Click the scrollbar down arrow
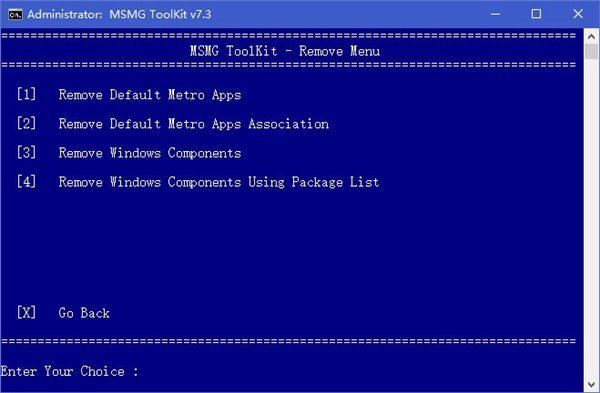The image size is (600, 393). tap(591, 384)
